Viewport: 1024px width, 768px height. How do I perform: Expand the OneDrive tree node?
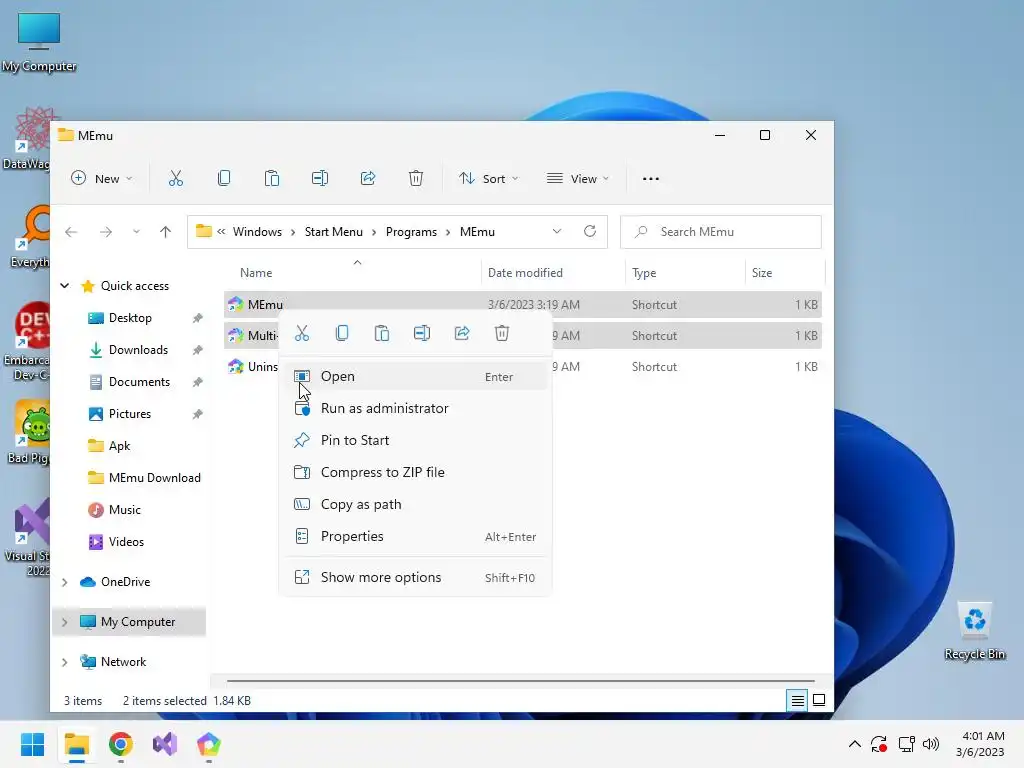tap(65, 582)
